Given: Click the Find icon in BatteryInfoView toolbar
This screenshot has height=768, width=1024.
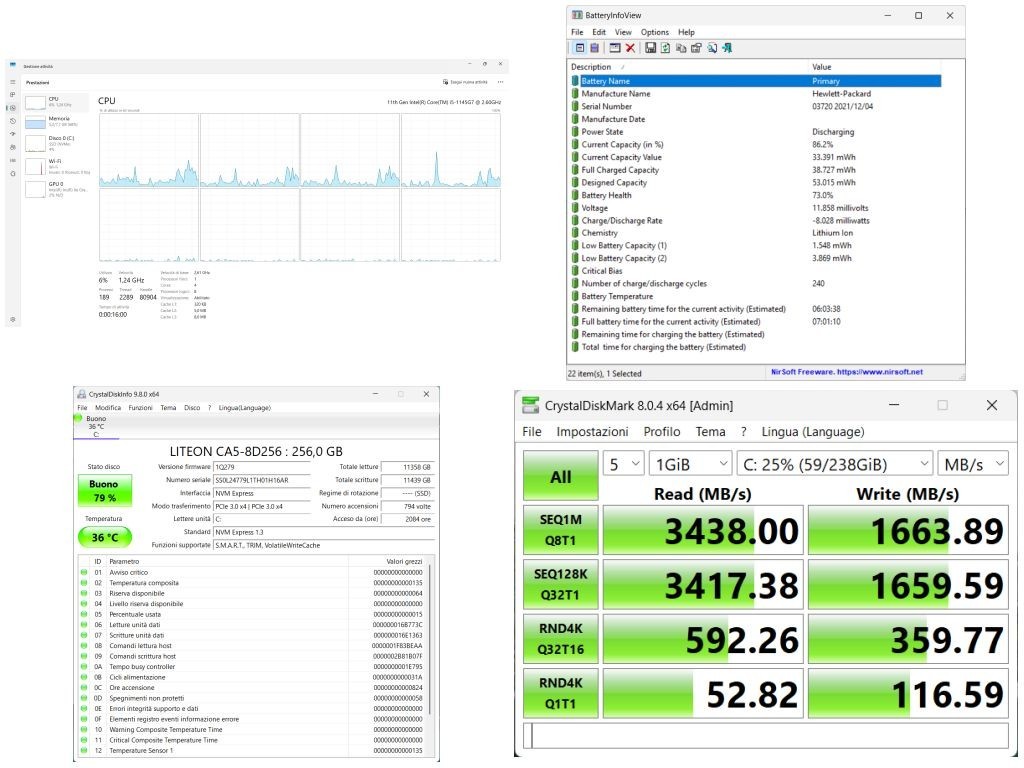Looking at the screenshot, I should point(712,48).
